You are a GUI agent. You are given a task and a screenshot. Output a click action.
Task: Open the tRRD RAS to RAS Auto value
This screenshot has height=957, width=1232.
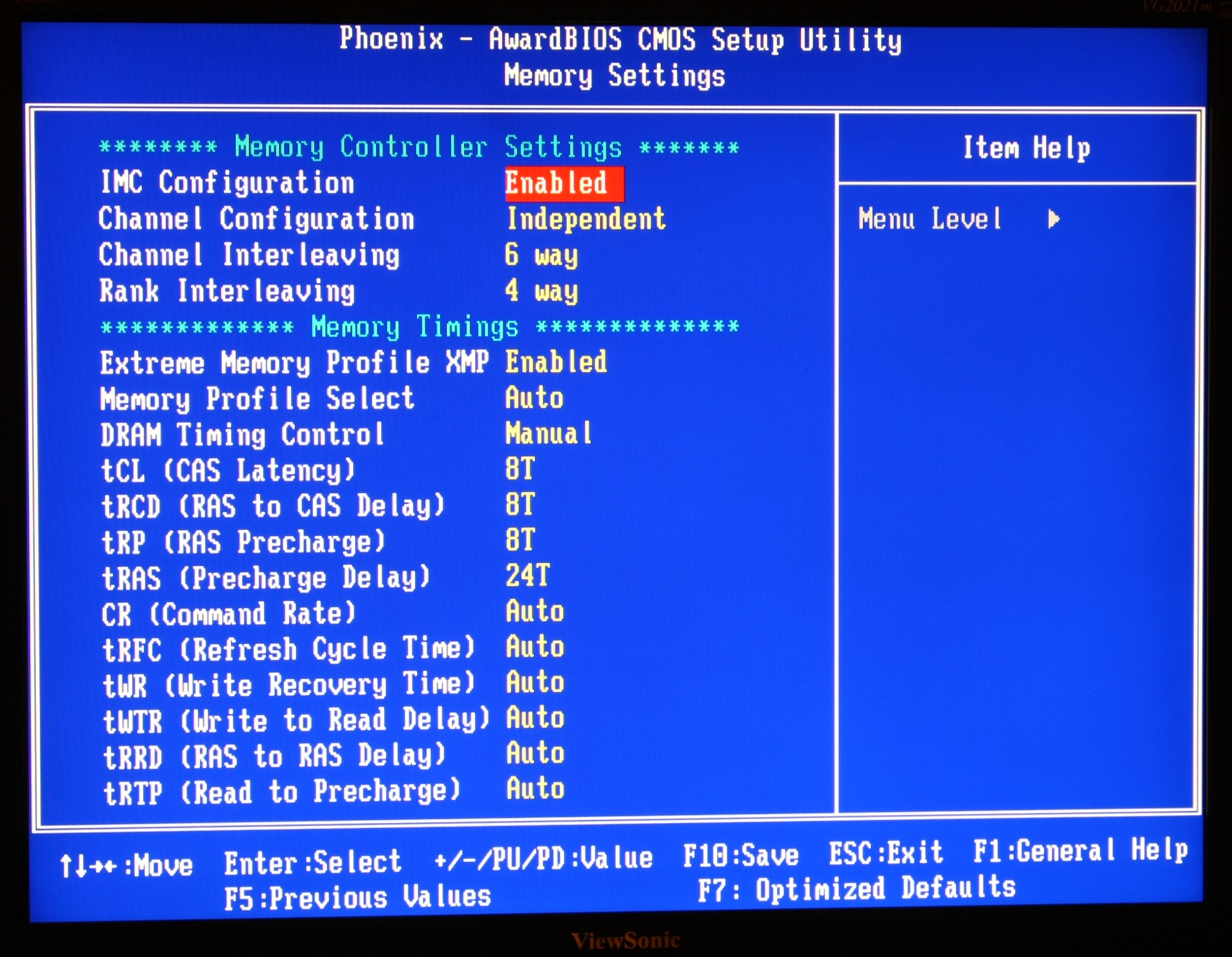point(535,753)
